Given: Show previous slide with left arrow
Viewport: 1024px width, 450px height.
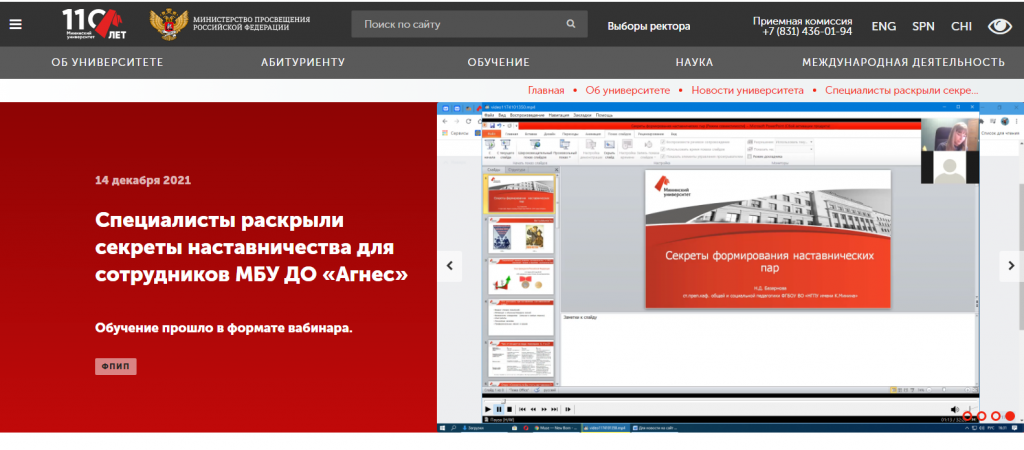Looking at the screenshot, I should [449, 266].
